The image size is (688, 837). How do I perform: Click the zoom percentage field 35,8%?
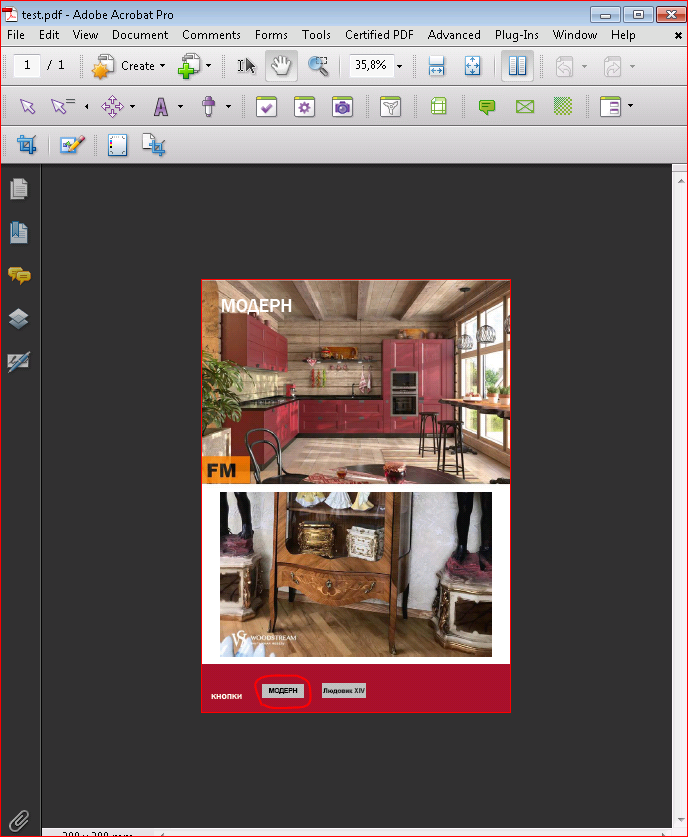371,66
